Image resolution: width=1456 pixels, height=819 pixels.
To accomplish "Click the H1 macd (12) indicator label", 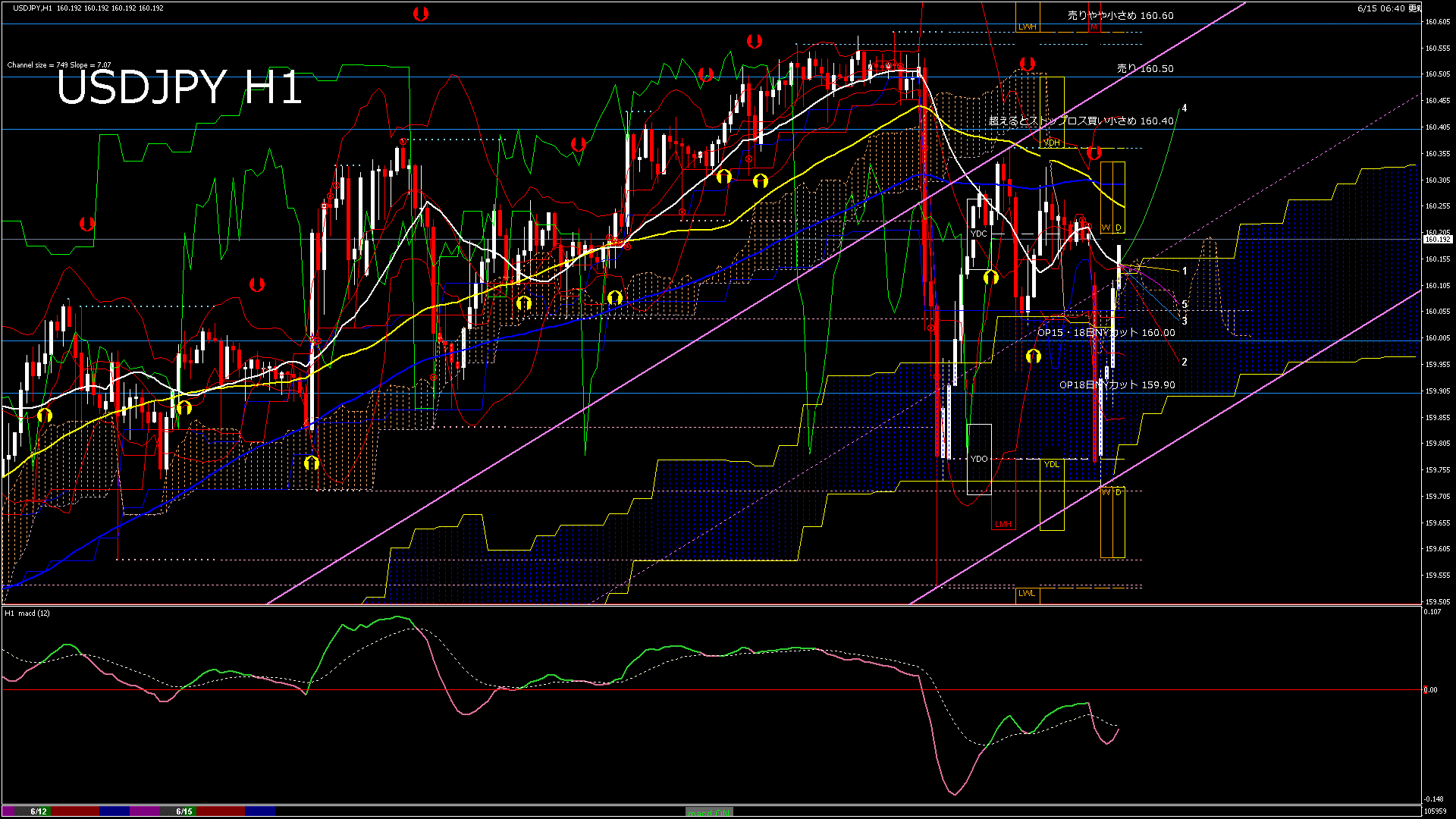I will (27, 613).
